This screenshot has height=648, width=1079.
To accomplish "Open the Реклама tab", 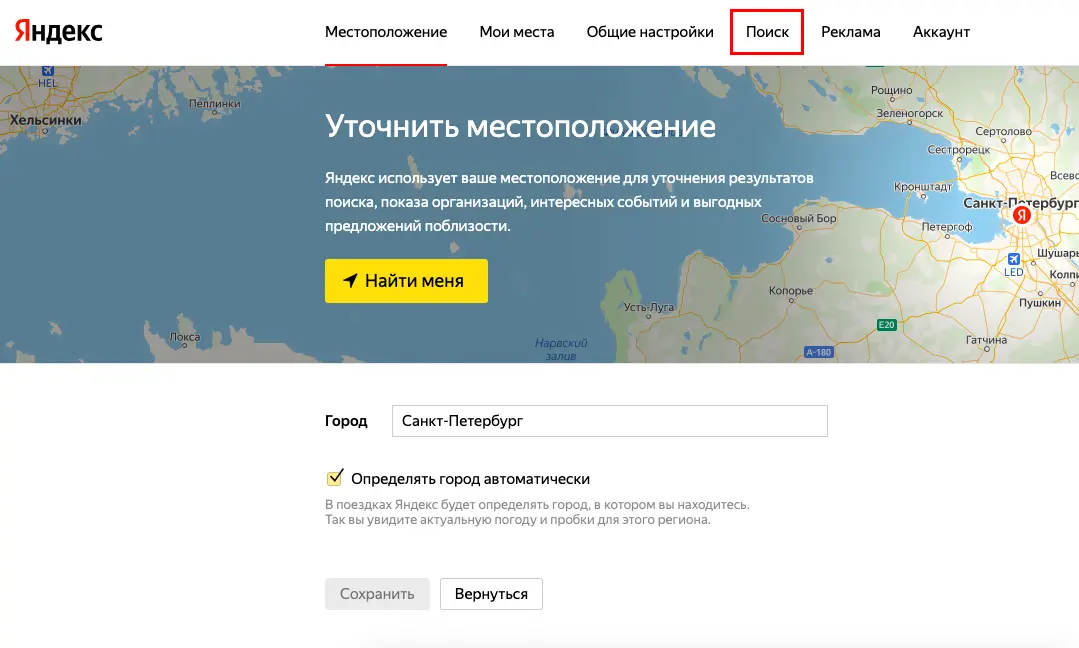I will tap(851, 32).
